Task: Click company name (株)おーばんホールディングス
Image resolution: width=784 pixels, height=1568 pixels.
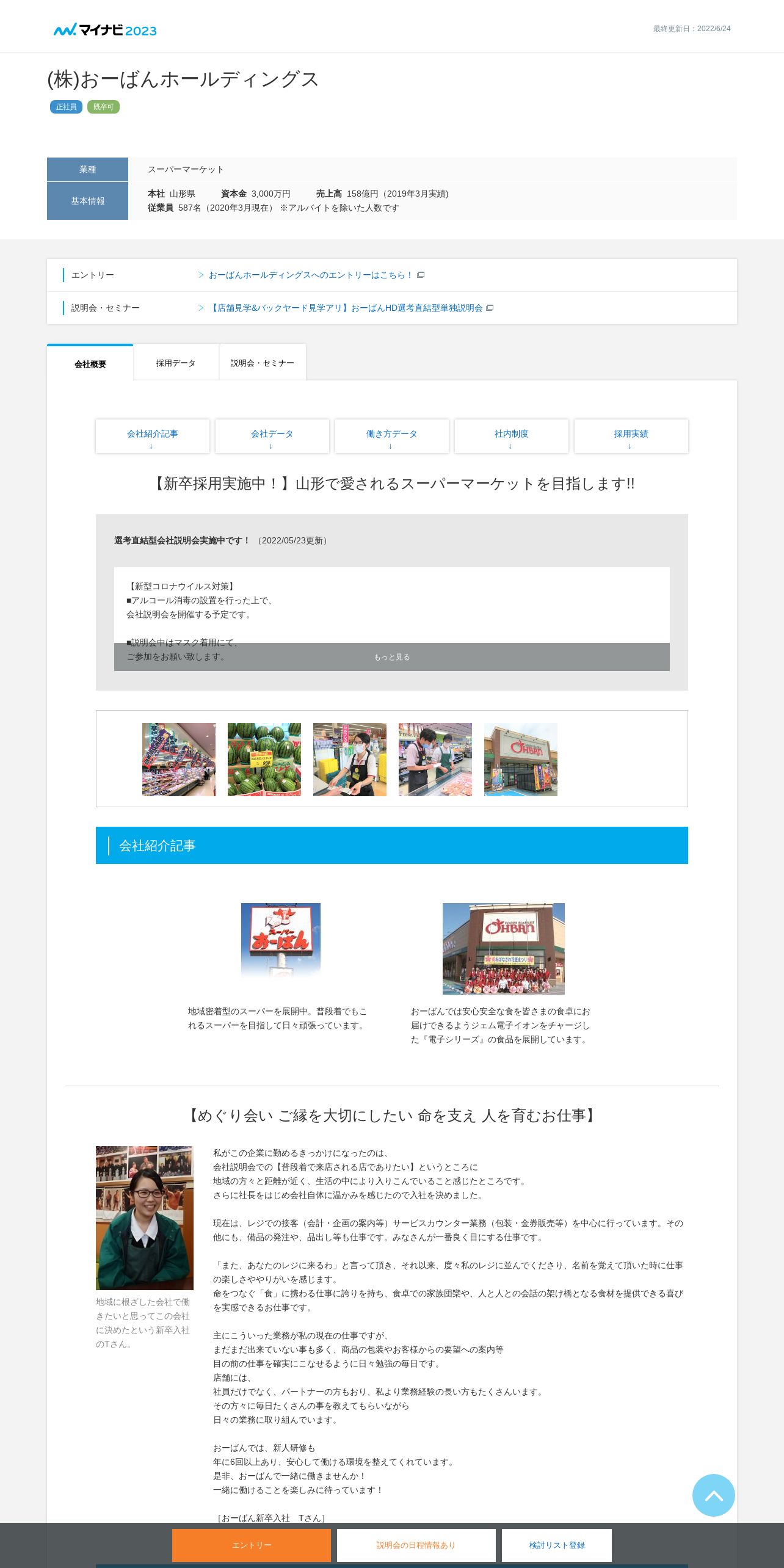Action: (183, 79)
